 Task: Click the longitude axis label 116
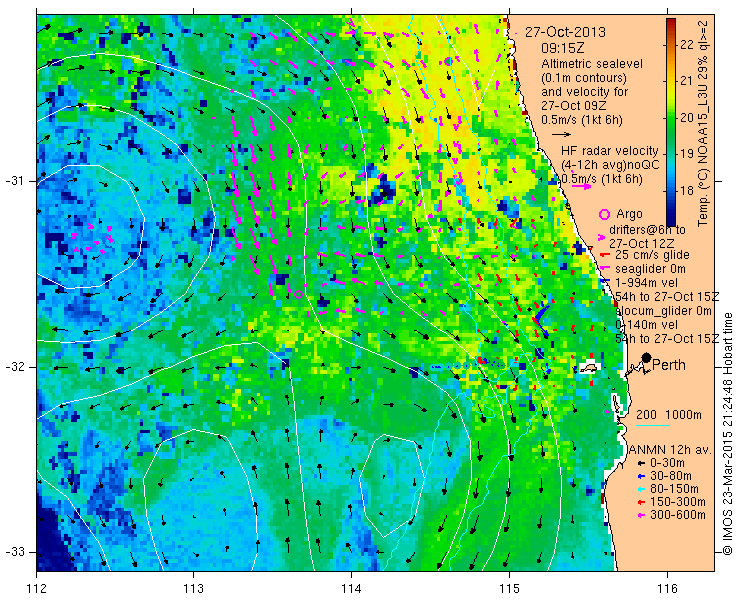click(x=667, y=588)
